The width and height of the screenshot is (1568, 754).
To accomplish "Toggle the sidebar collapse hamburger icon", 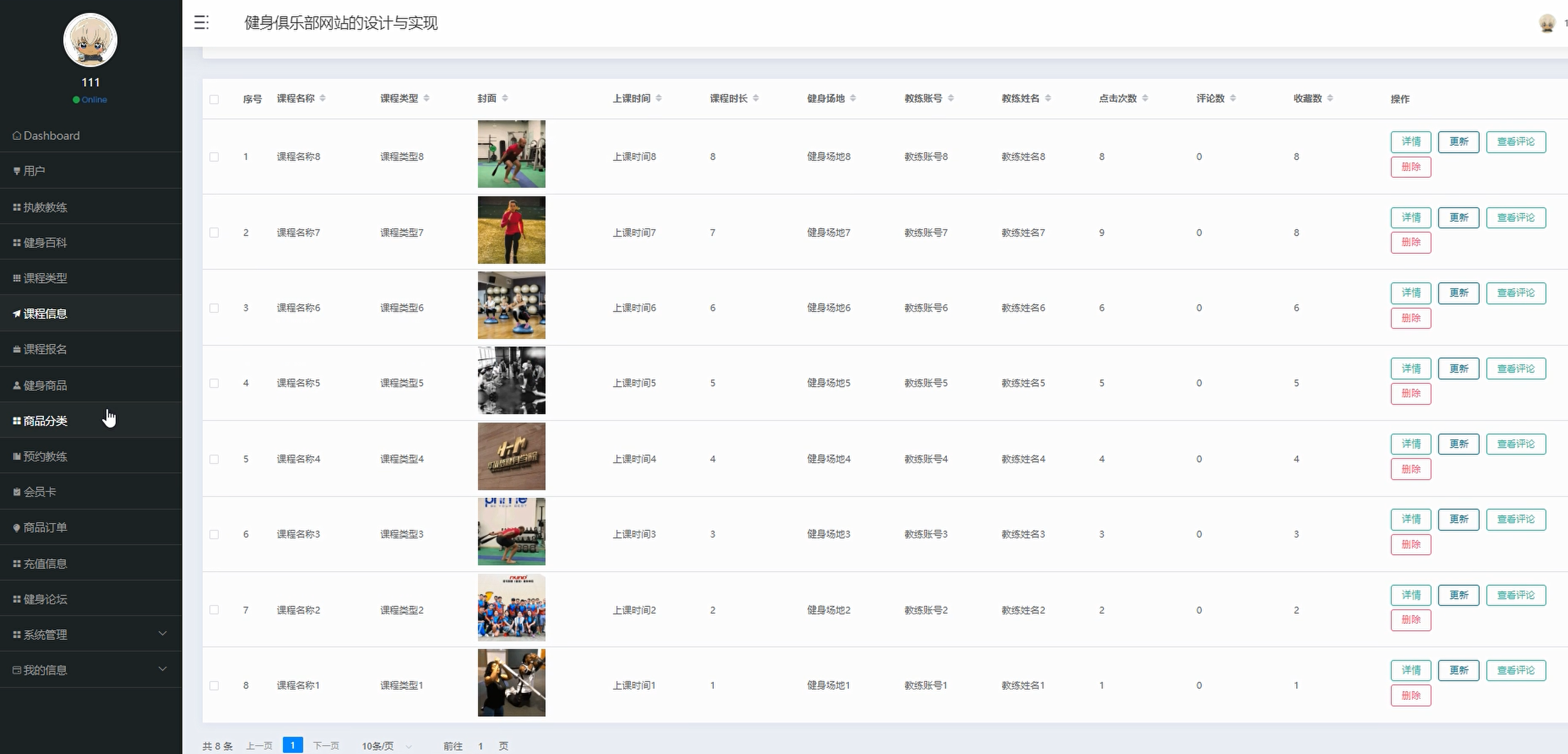I will [202, 23].
